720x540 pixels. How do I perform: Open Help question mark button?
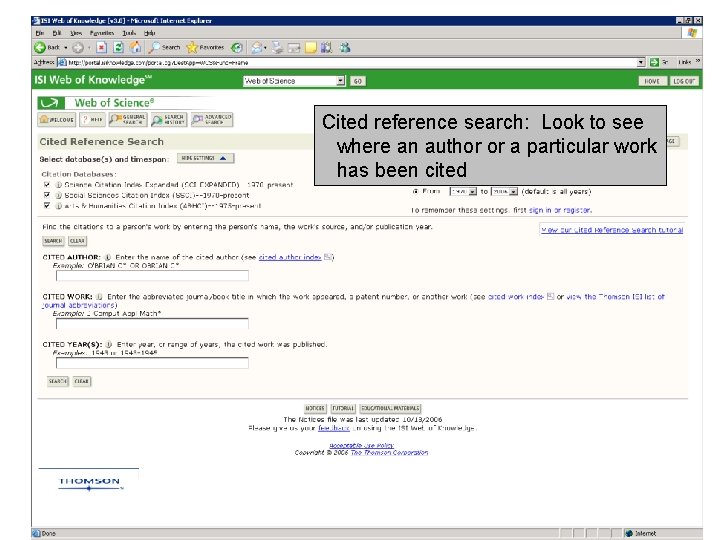pos(93,119)
